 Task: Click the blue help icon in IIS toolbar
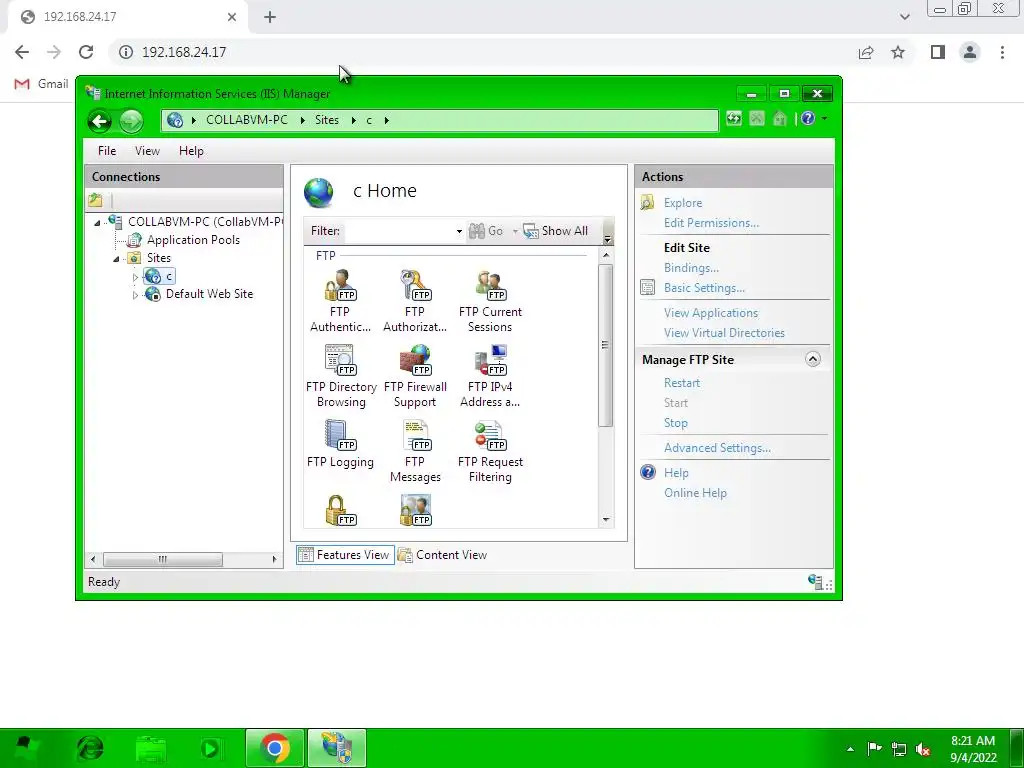click(x=808, y=119)
